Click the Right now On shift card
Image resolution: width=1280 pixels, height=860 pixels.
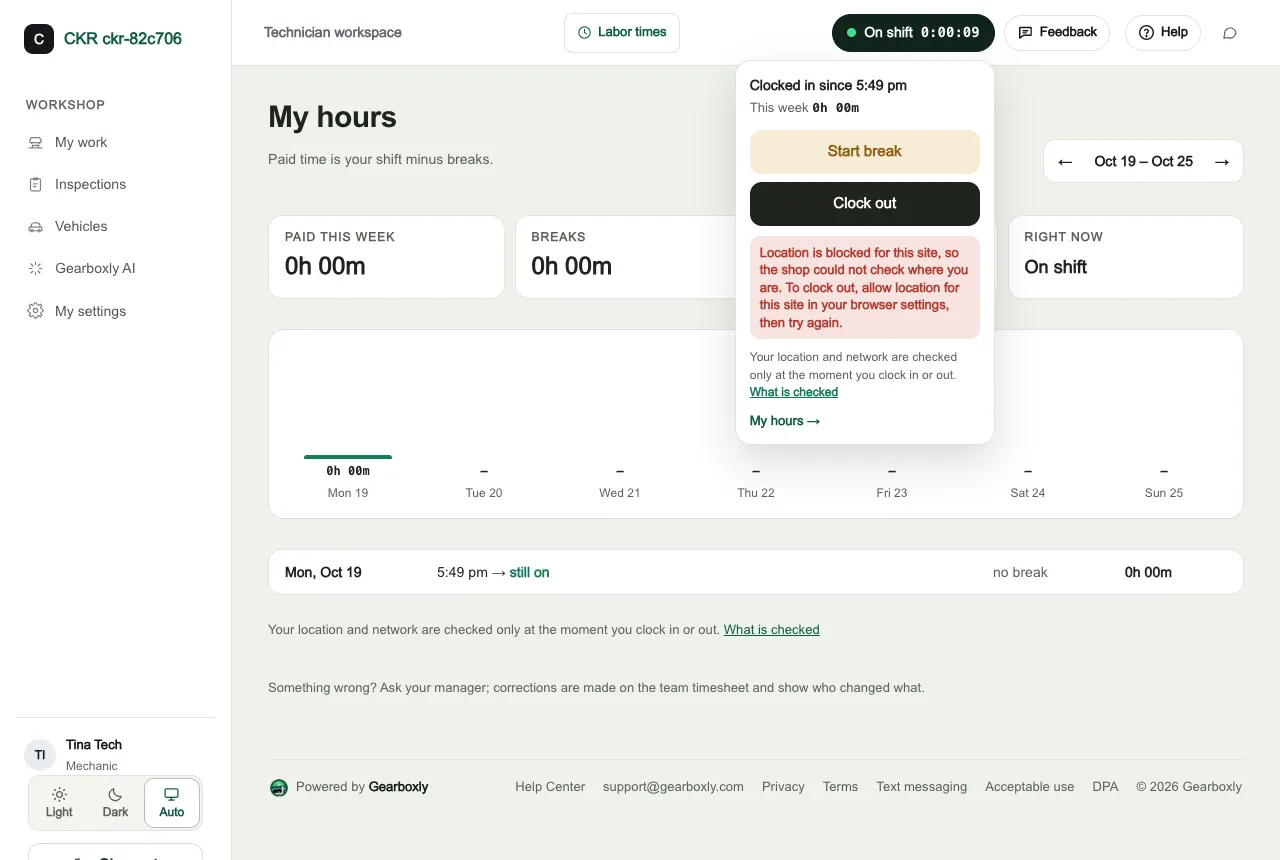[x=1126, y=257]
